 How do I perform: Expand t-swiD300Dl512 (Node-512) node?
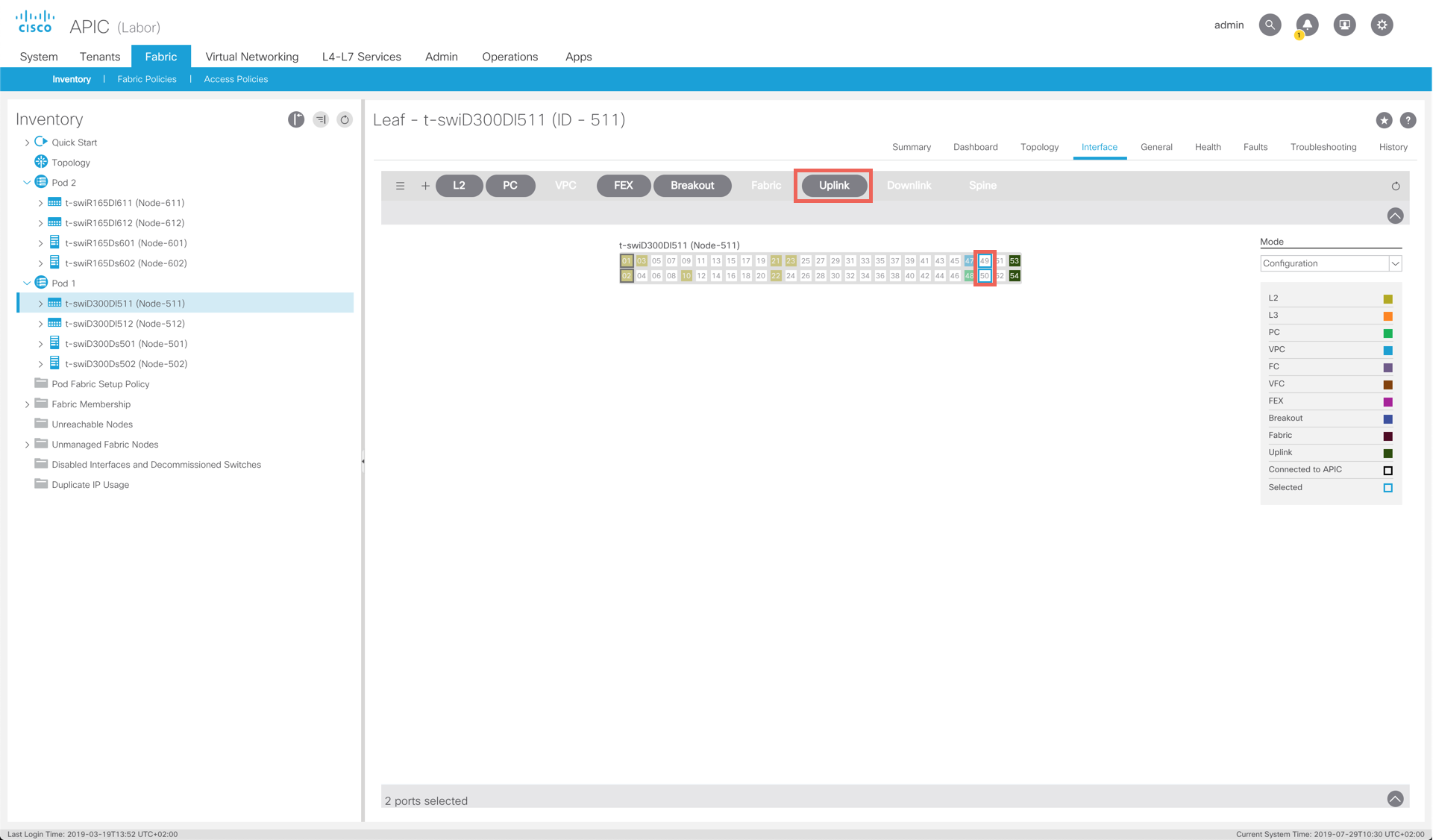tap(40, 324)
